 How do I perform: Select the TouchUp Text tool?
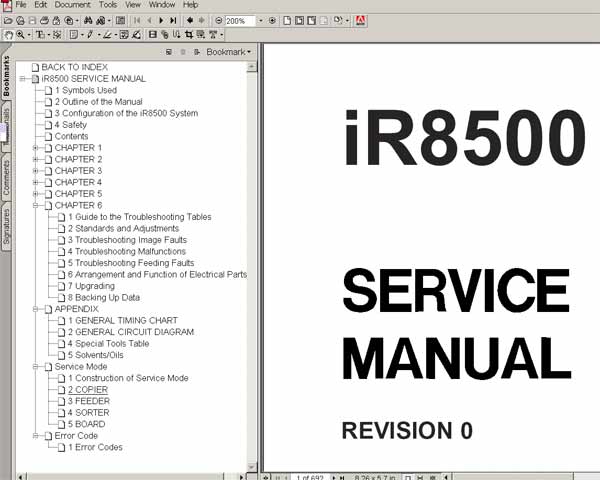pyautogui.click(x=213, y=35)
